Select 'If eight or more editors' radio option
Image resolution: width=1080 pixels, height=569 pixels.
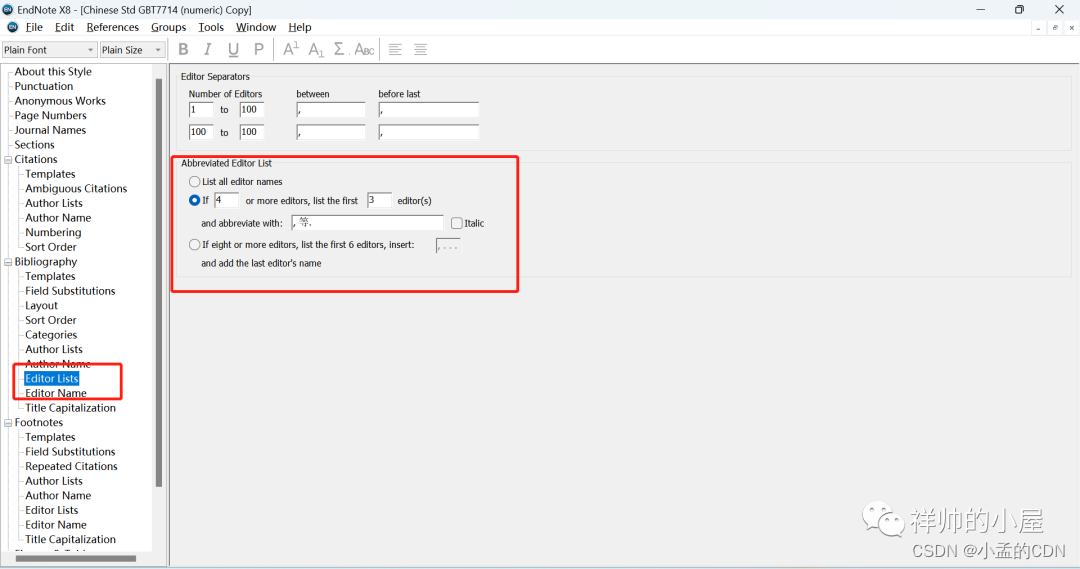pos(194,245)
